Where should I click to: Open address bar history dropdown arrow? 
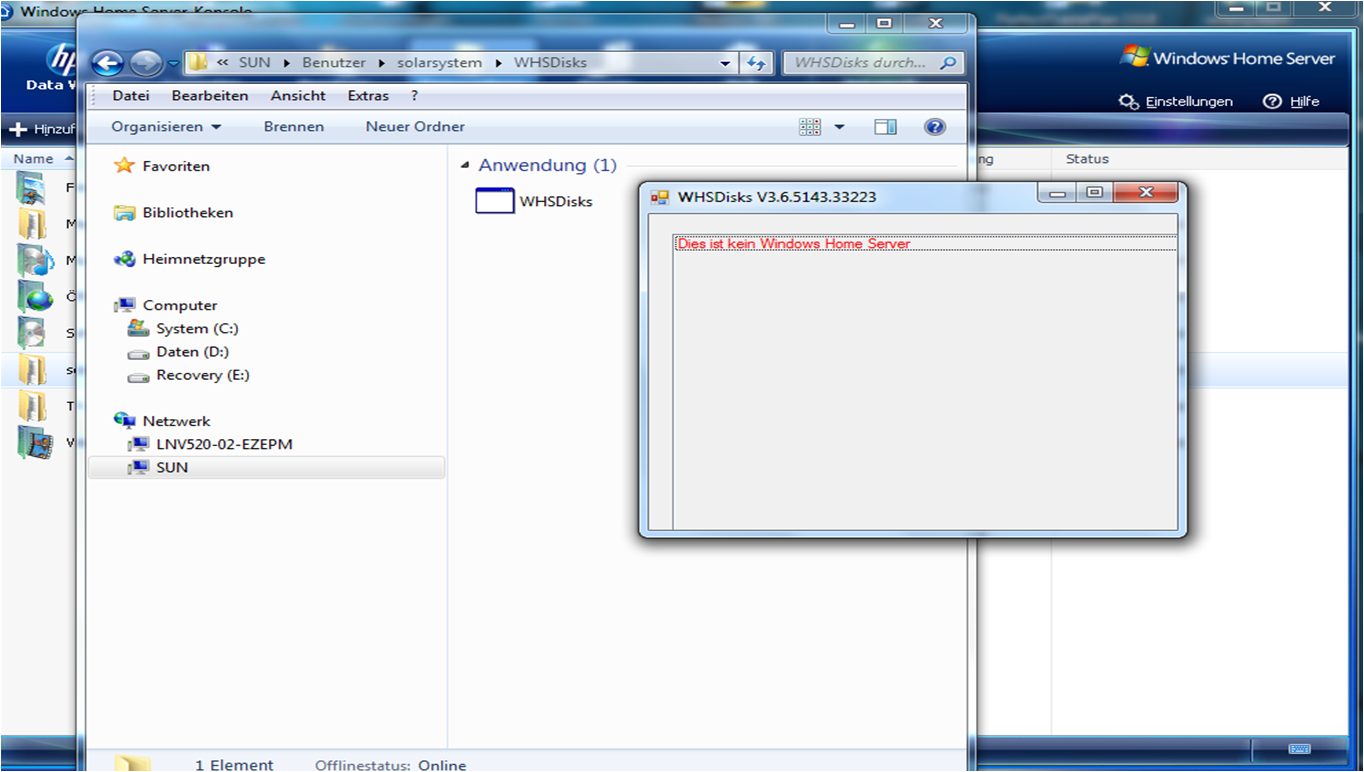tap(726, 63)
